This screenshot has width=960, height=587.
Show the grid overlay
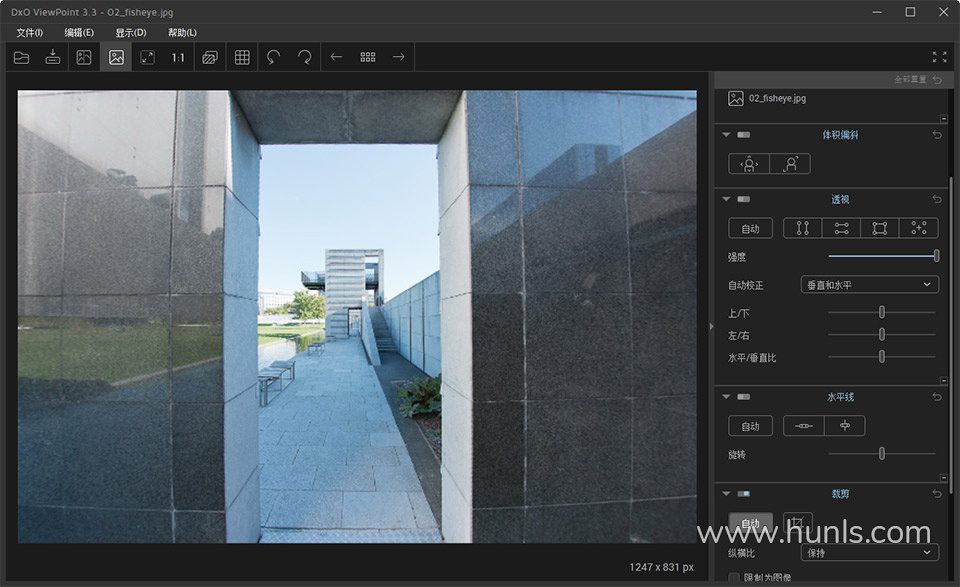click(242, 57)
